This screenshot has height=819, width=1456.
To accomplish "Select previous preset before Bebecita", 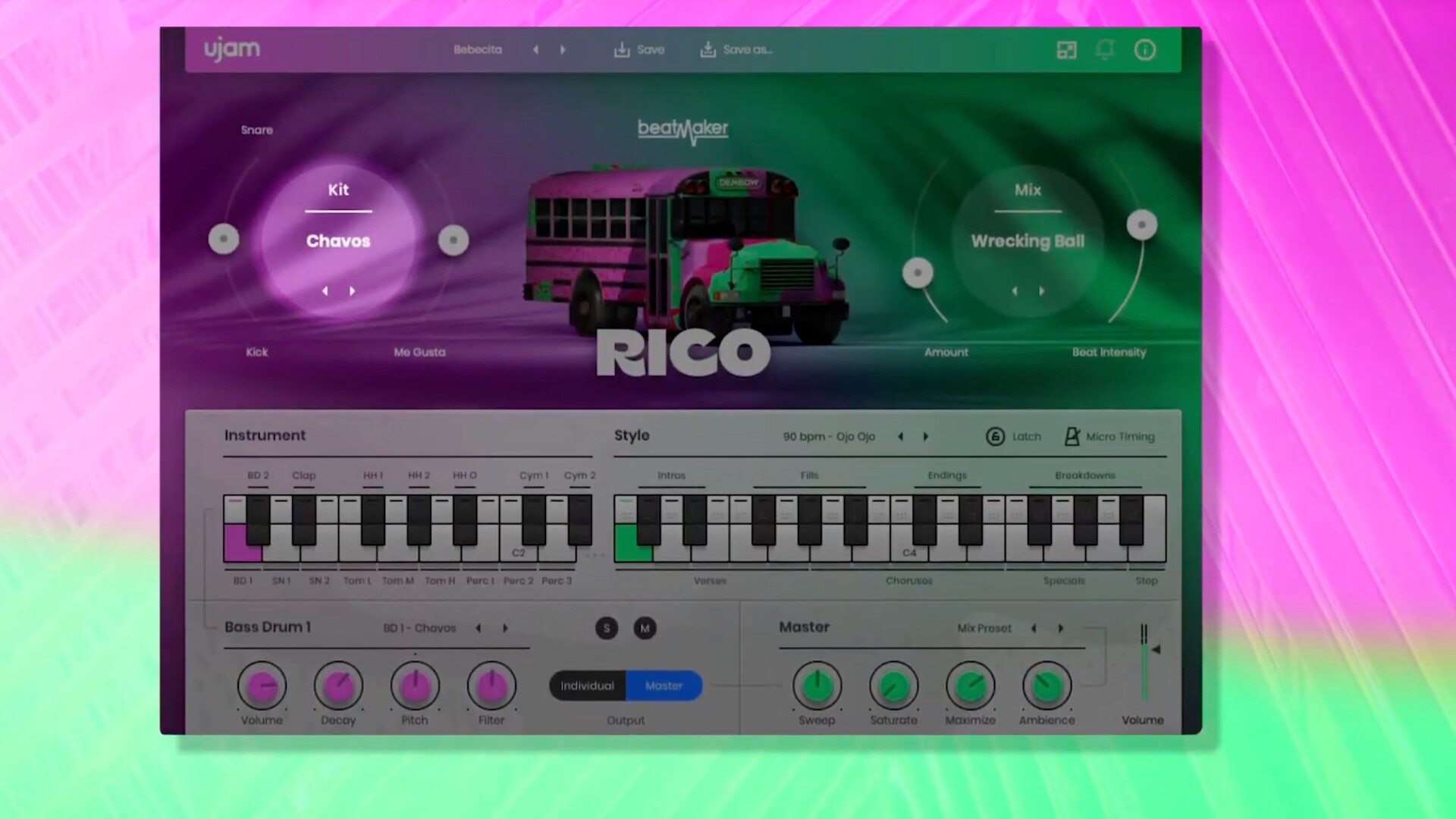I will 536,50.
